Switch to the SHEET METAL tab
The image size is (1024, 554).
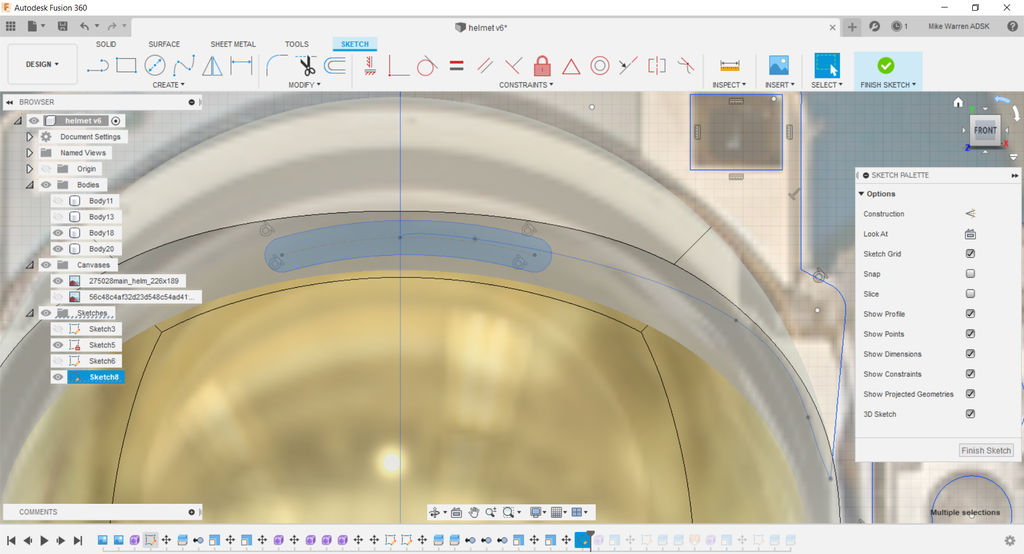(233, 44)
